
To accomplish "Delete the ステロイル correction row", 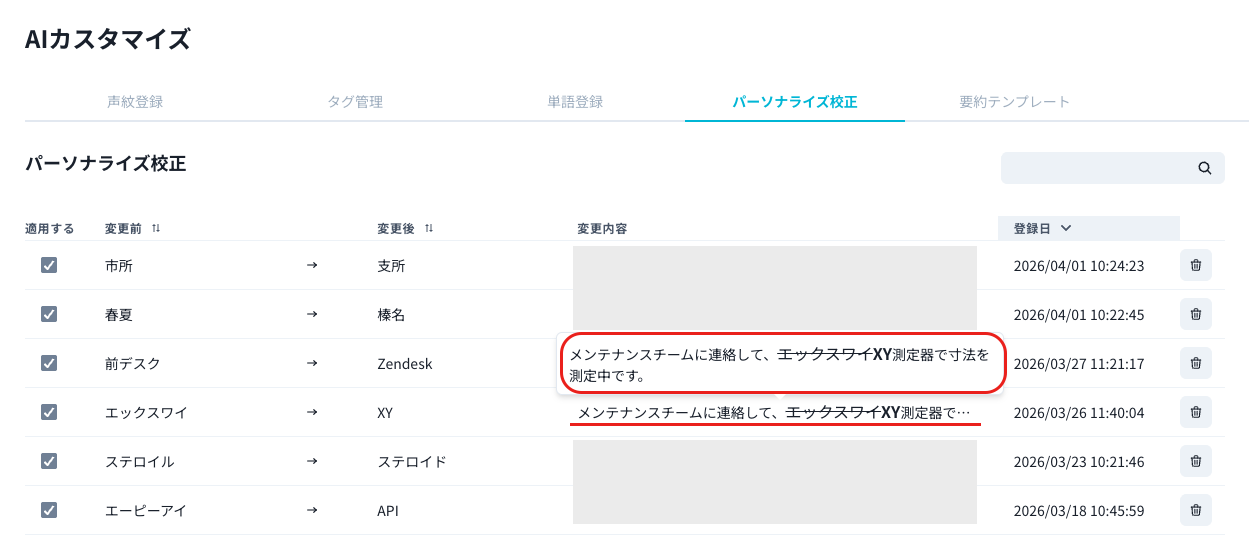I will click(1195, 461).
